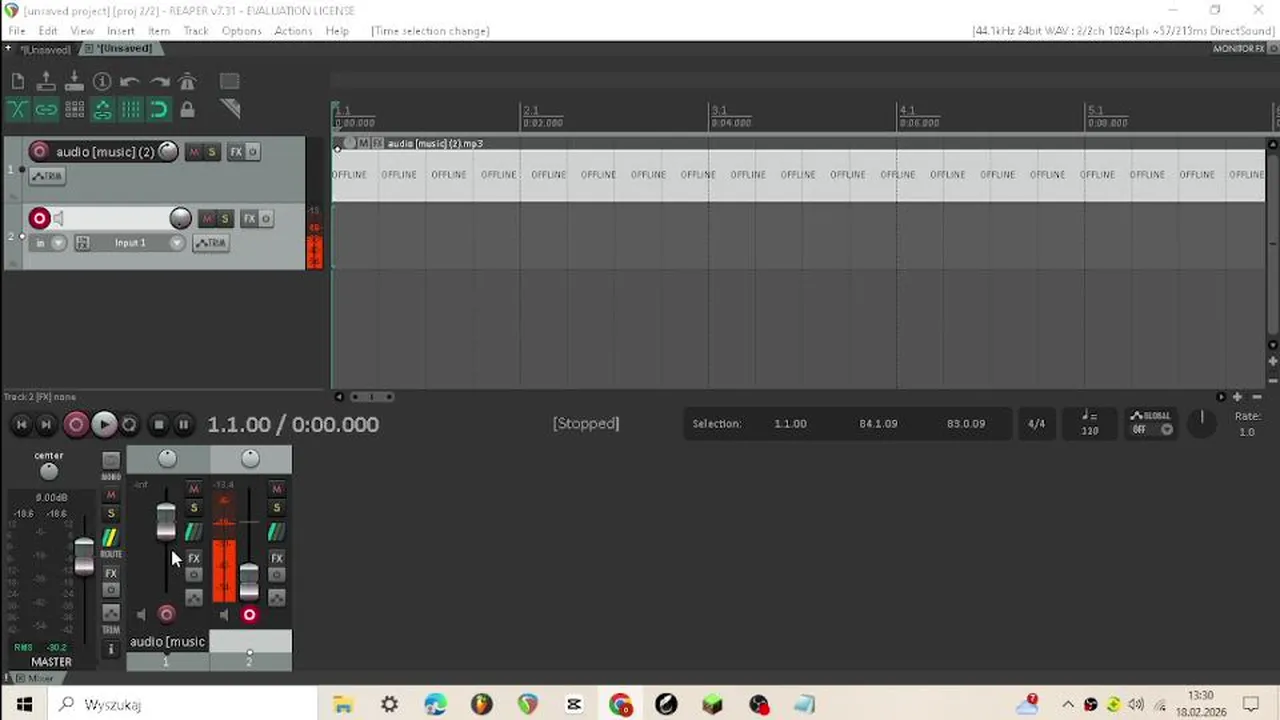Click TRIM envelope button on track 2
This screenshot has width=1280, height=720.
[210, 243]
